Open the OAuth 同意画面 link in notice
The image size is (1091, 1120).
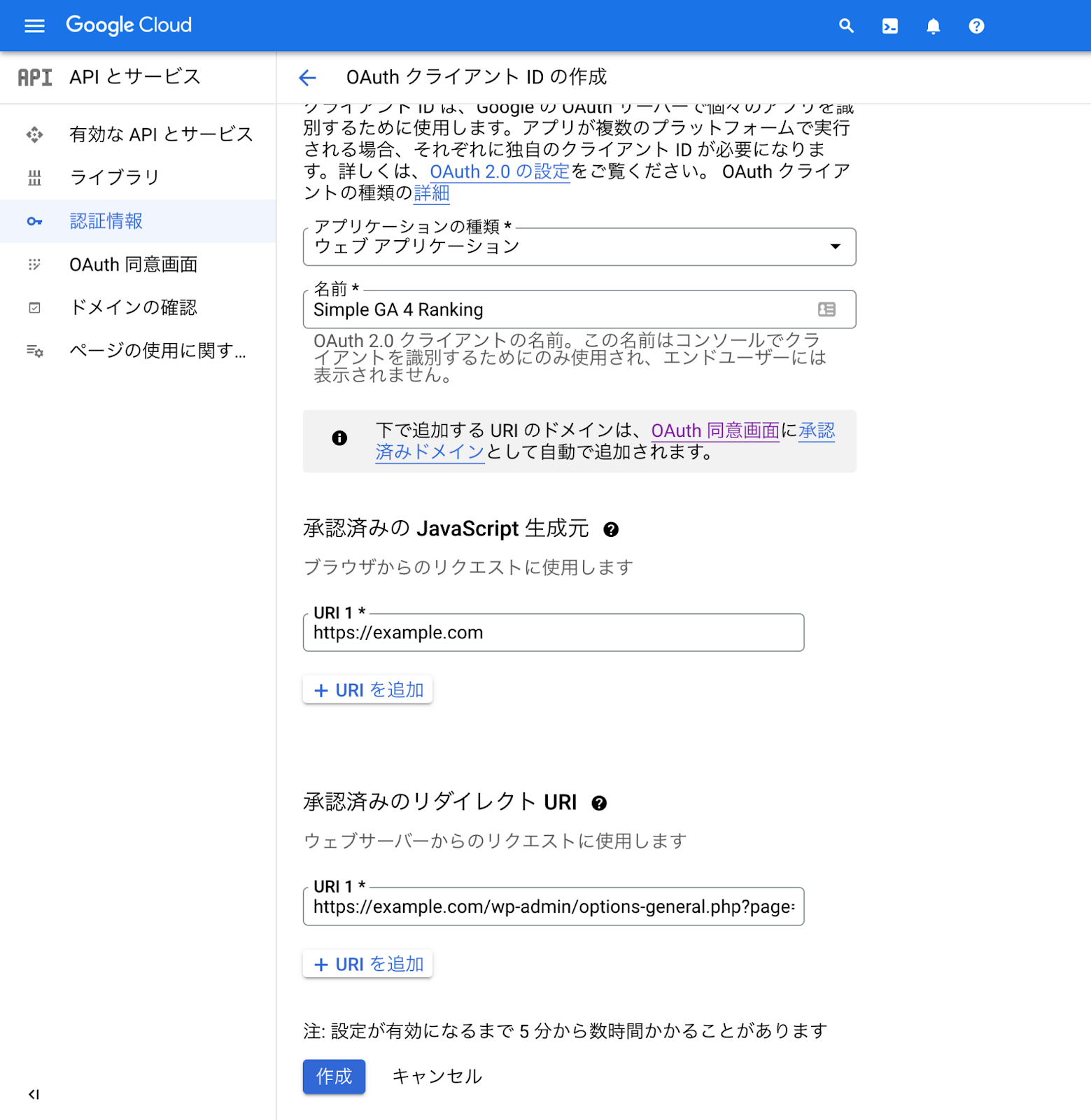[715, 430]
